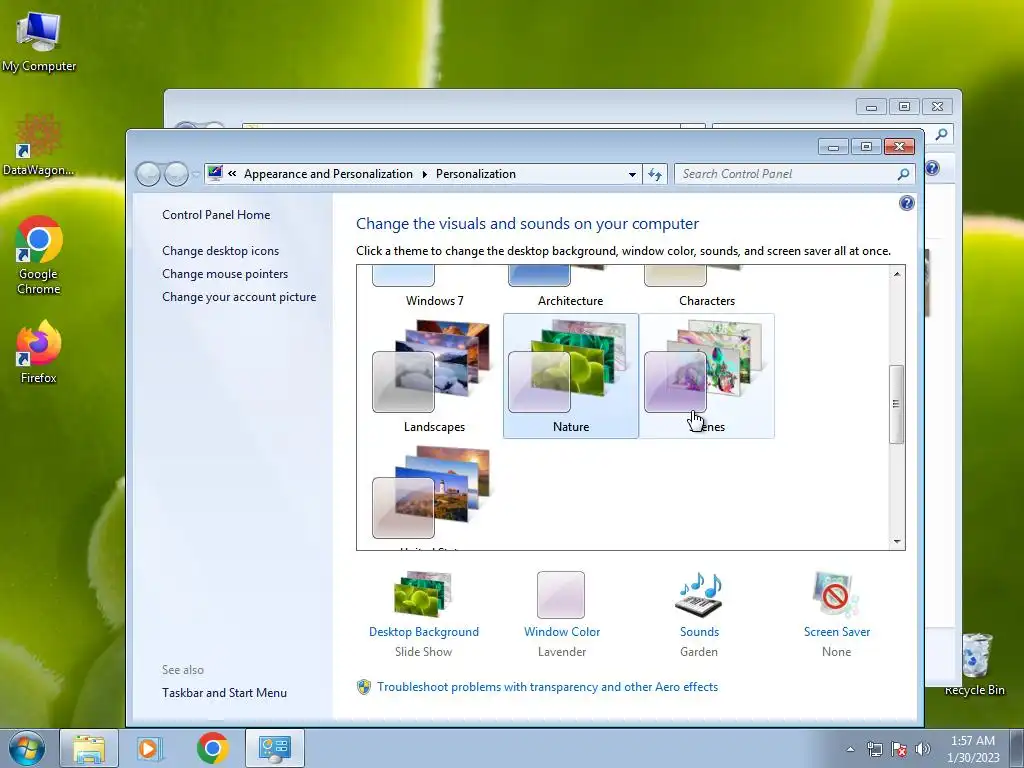Launch Firefox from the desktop
Image resolution: width=1024 pixels, height=768 pixels.
tap(39, 351)
